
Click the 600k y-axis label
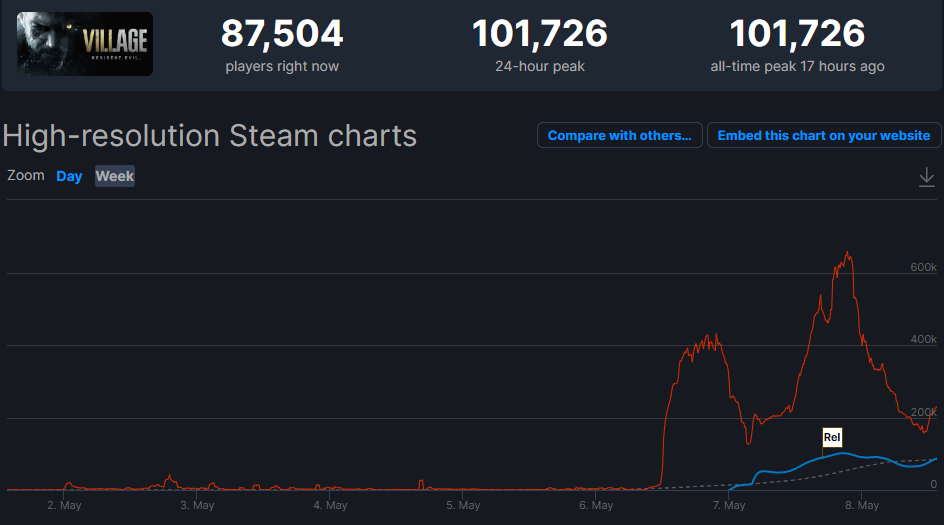click(x=924, y=267)
